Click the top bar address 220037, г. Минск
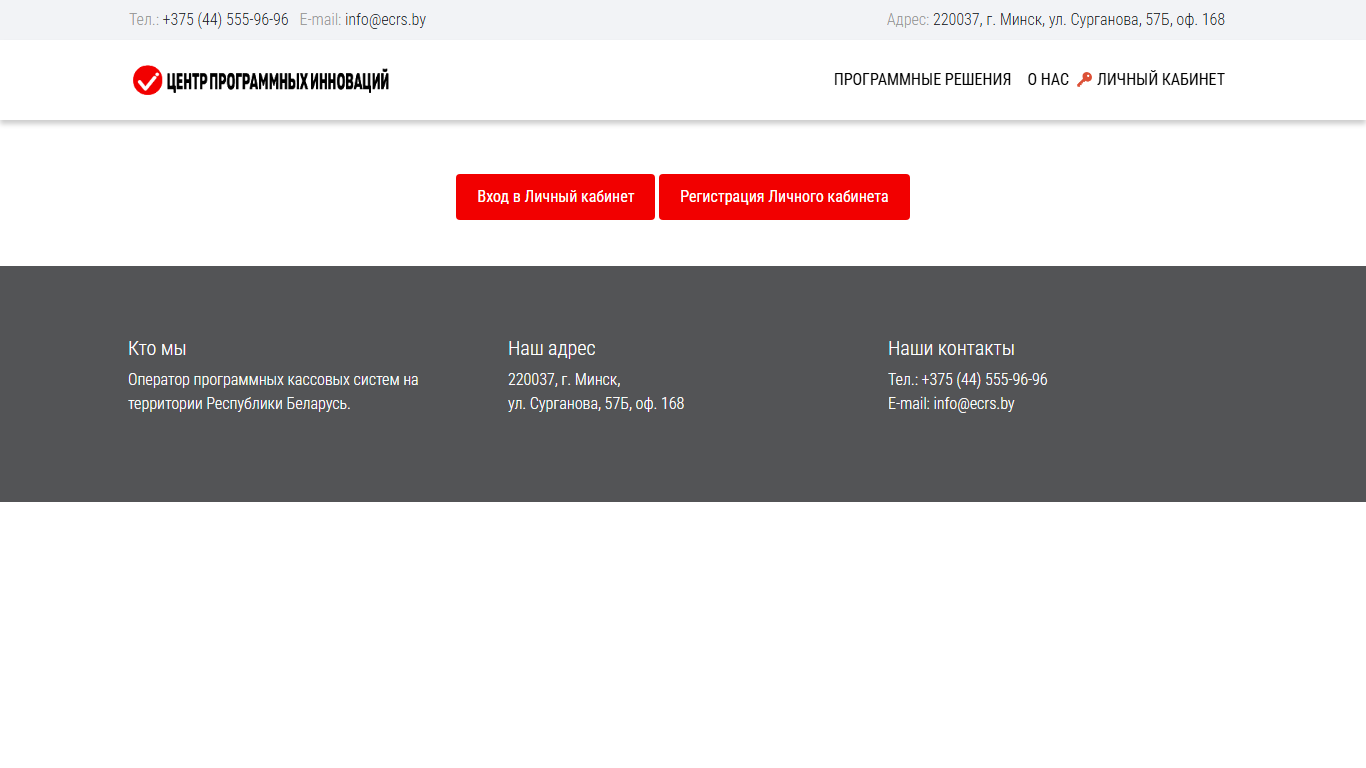Image resolution: width=1366 pixels, height=768 pixels. [x=1079, y=20]
